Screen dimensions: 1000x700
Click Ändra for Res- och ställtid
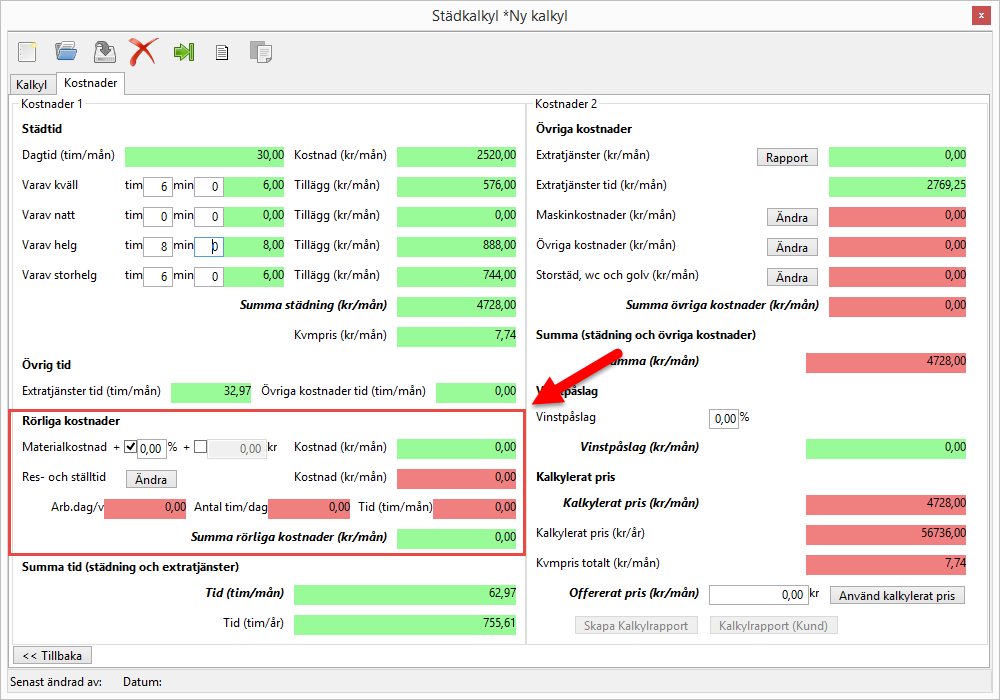click(151, 479)
